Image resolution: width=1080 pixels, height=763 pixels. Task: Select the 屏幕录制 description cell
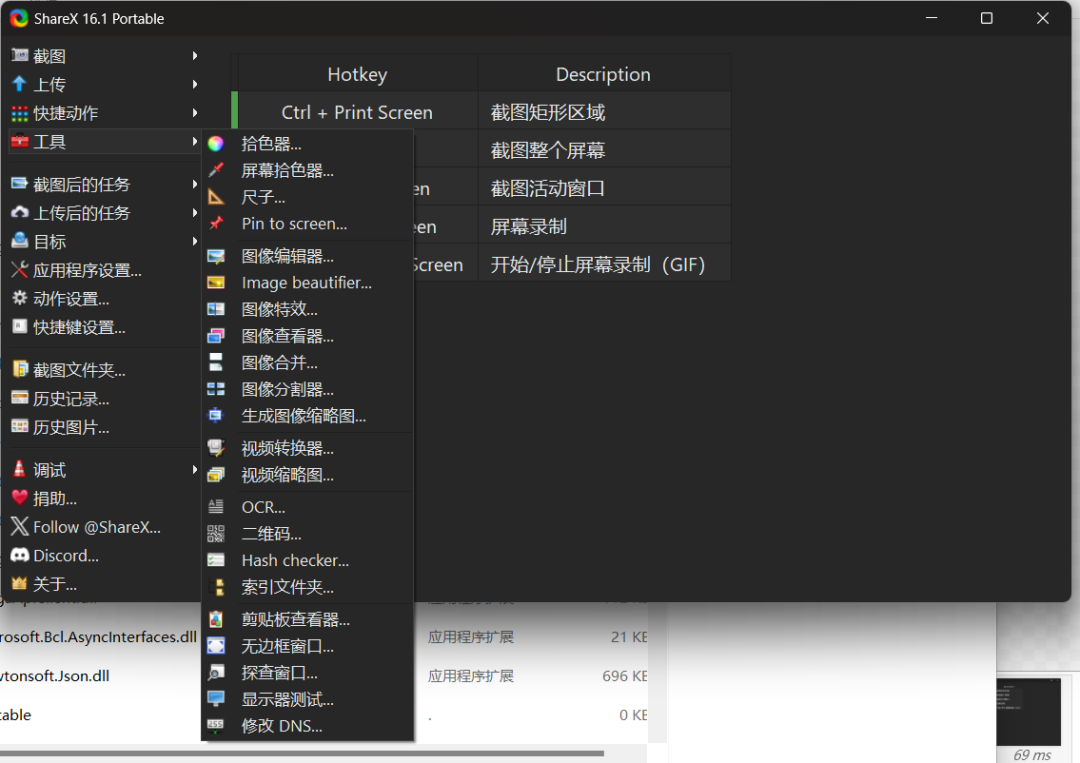coord(604,227)
